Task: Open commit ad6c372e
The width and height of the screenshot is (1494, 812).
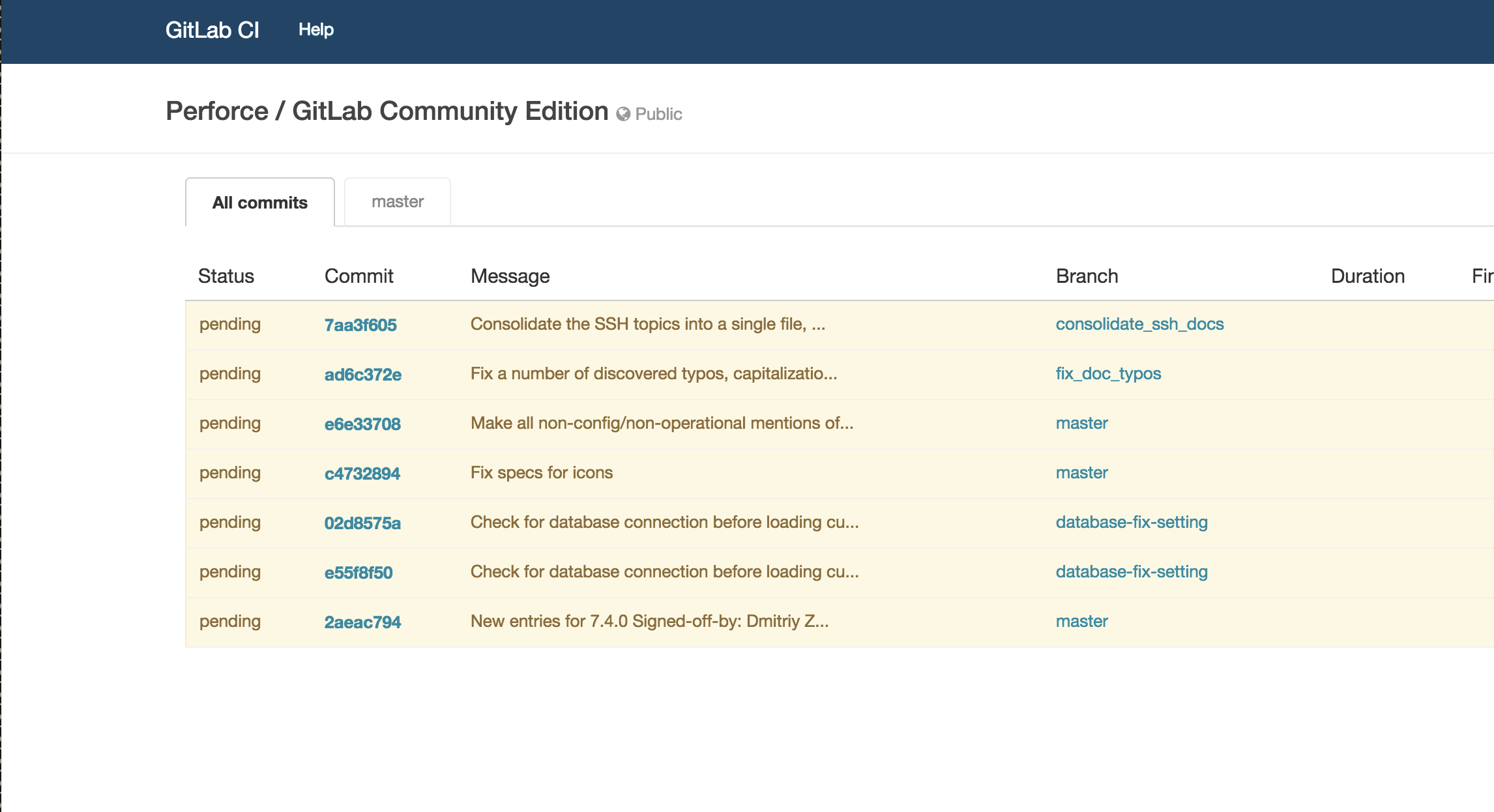Action: [363, 375]
